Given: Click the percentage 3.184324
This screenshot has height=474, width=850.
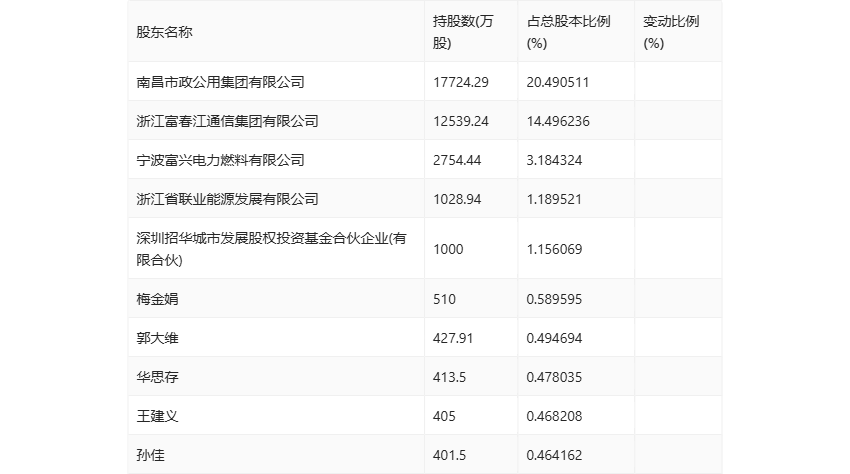Looking at the screenshot, I should click(555, 160).
